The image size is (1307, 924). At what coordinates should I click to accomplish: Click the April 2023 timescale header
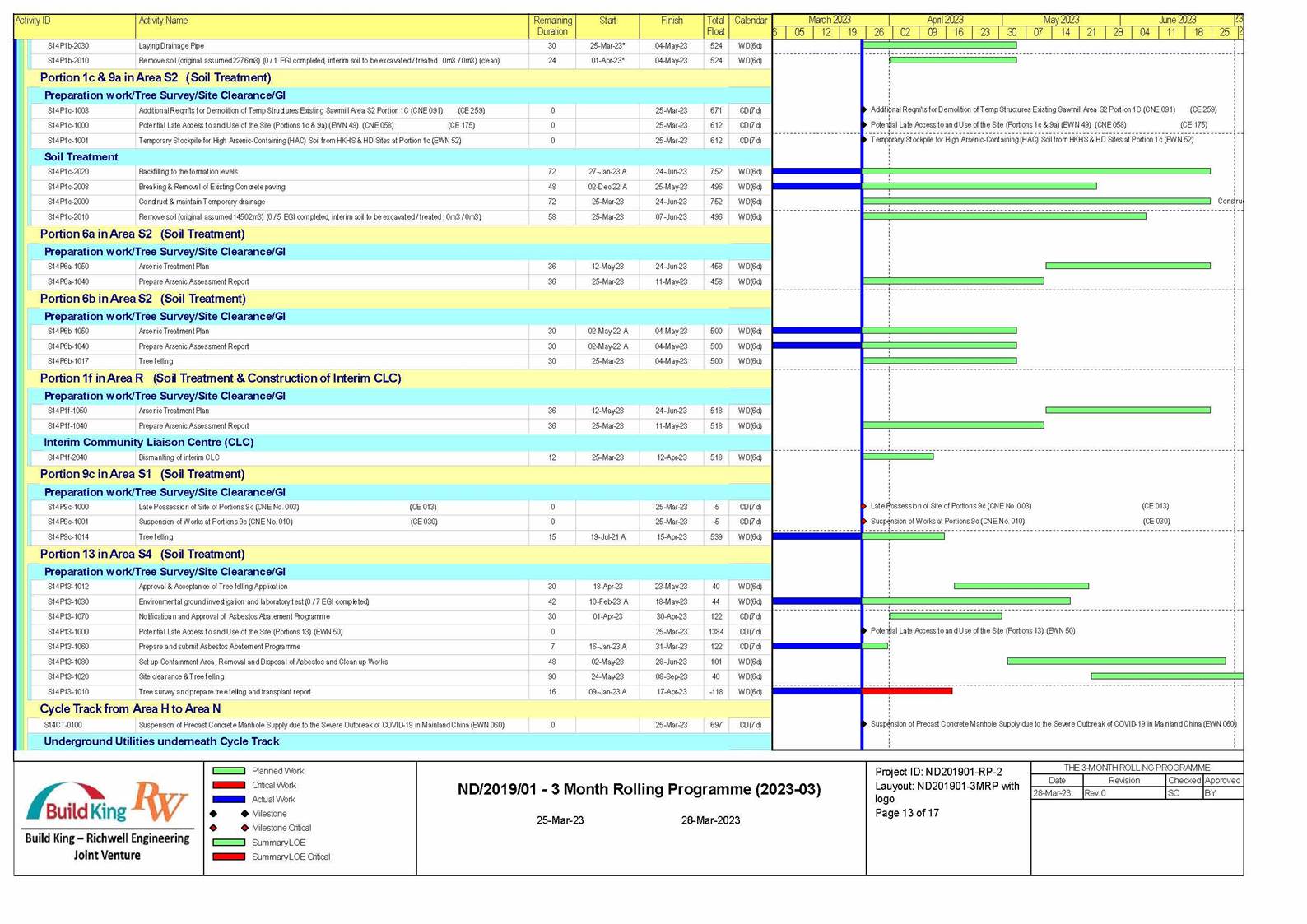945,20
